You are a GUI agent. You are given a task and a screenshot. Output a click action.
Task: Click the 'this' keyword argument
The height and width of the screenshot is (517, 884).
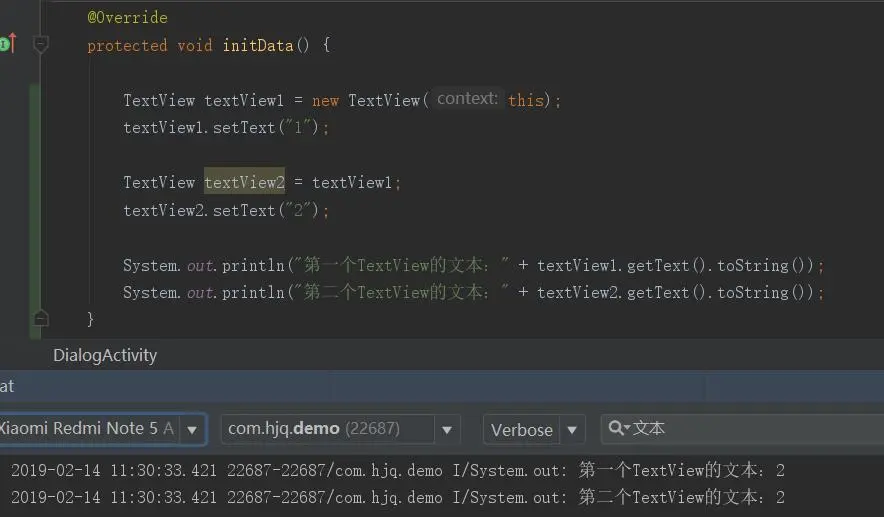525,100
